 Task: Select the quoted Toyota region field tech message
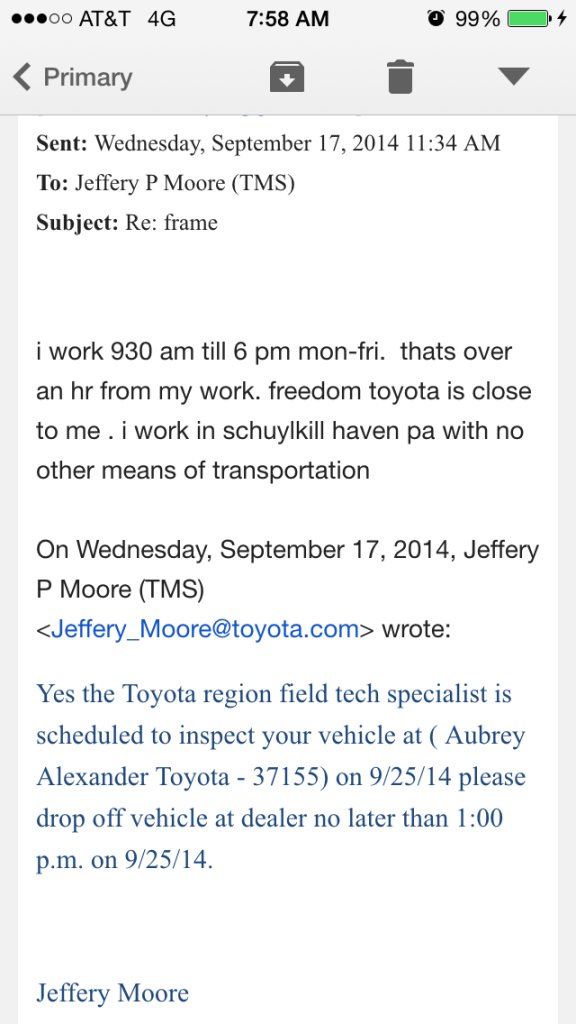tap(281, 777)
